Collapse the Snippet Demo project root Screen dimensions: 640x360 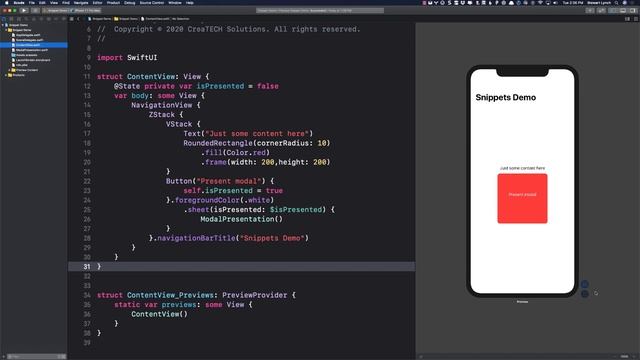3,25
